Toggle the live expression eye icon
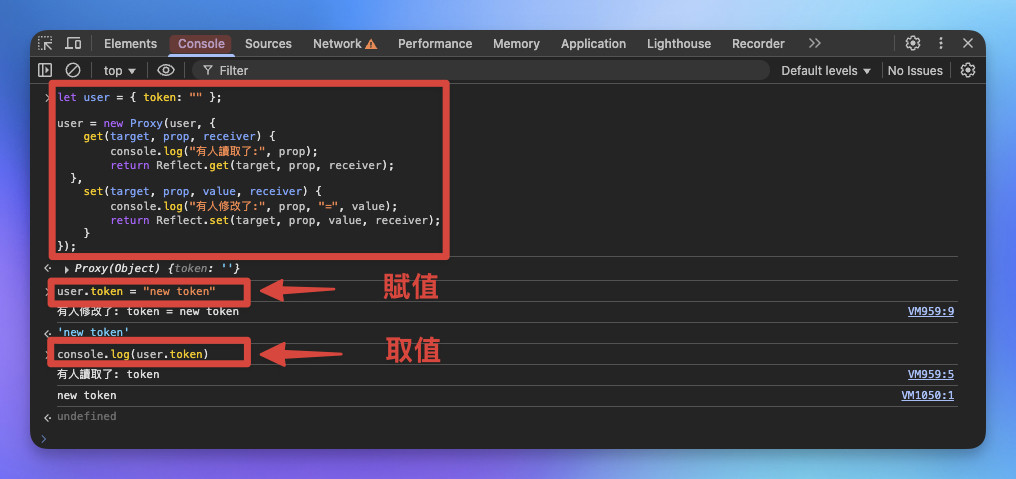 166,70
